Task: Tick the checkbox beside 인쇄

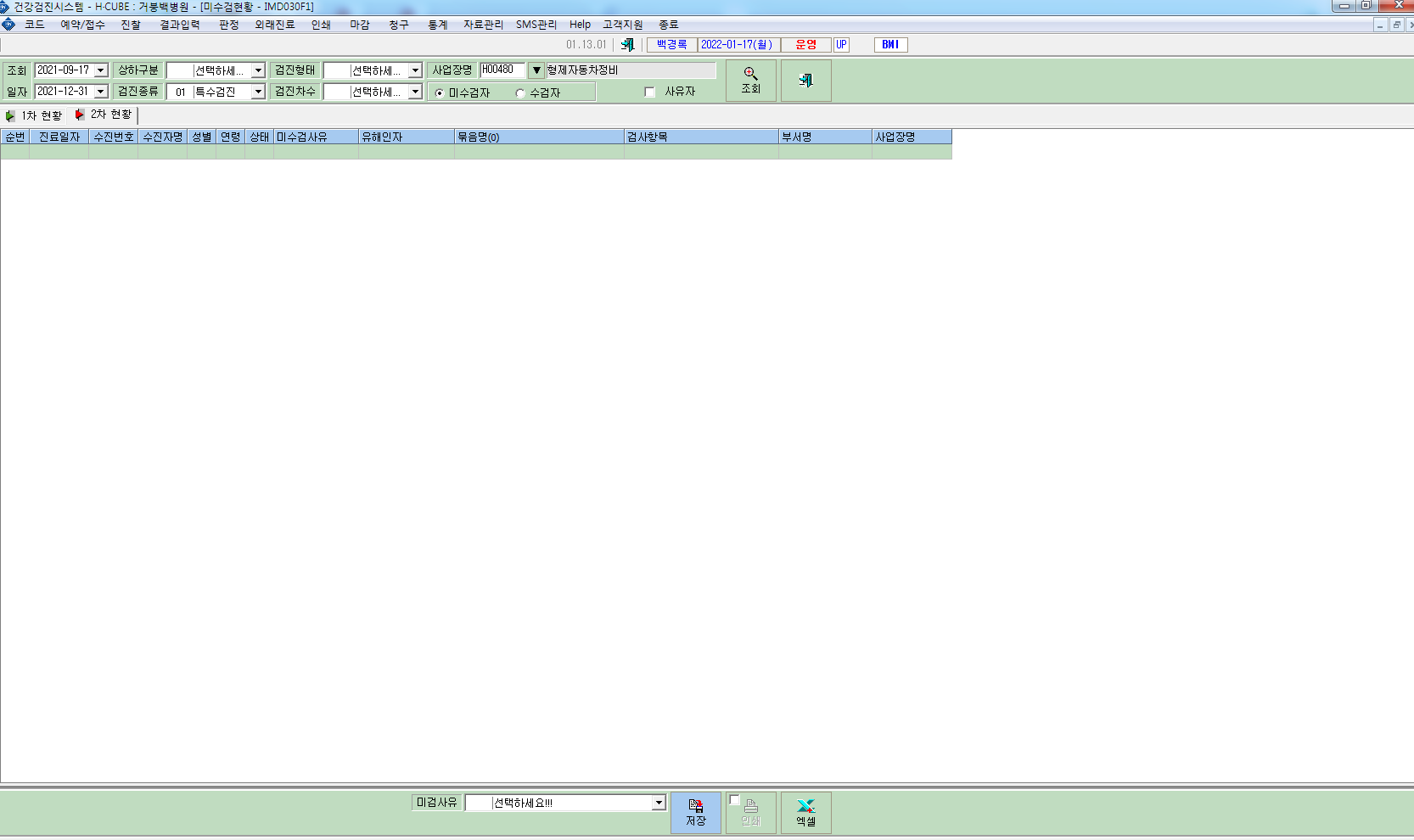Action: [x=735, y=800]
